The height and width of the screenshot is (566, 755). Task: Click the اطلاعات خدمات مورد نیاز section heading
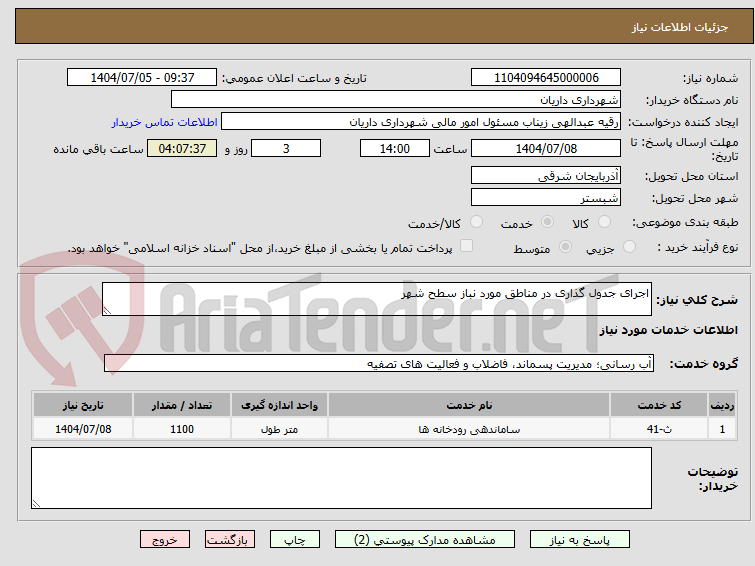[668, 330]
